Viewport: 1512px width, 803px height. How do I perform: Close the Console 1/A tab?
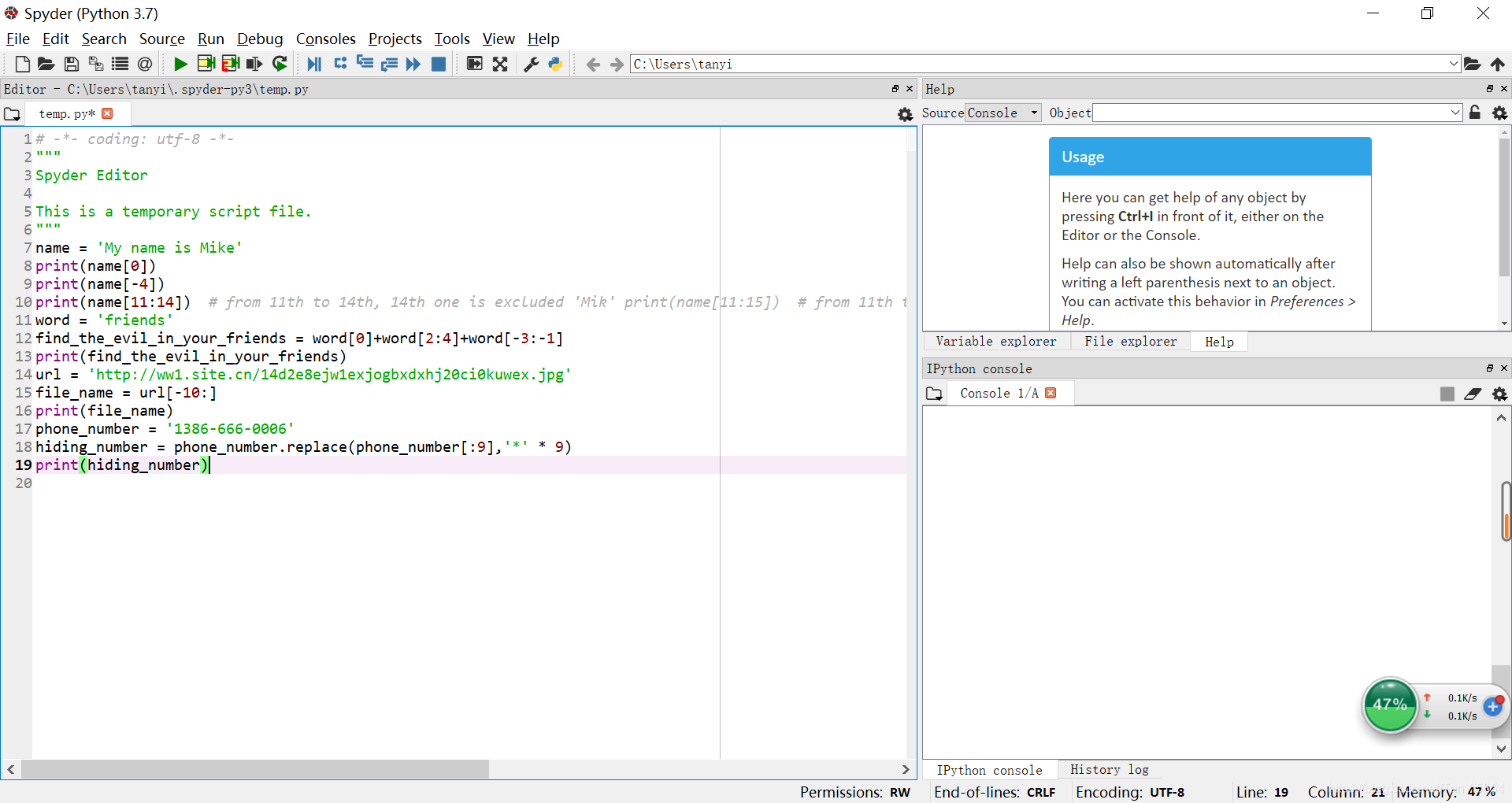(1051, 393)
